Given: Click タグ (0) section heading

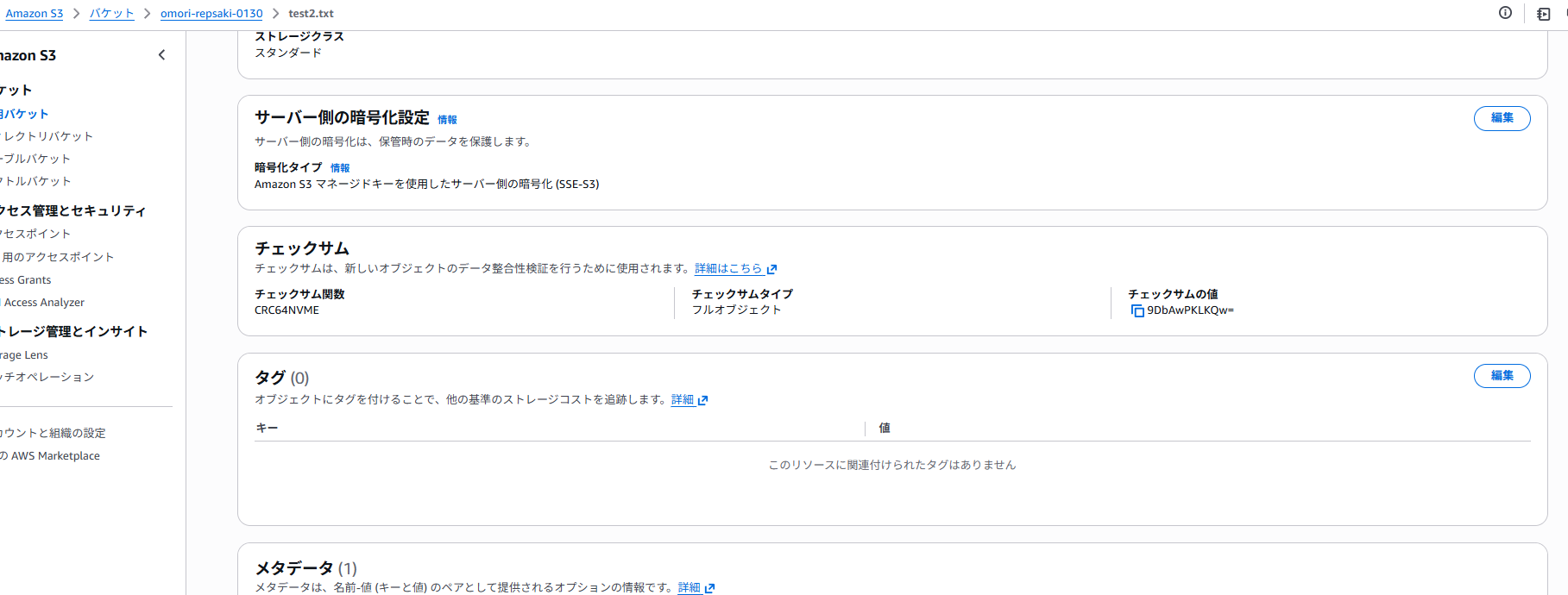Looking at the screenshot, I should 281,378.
